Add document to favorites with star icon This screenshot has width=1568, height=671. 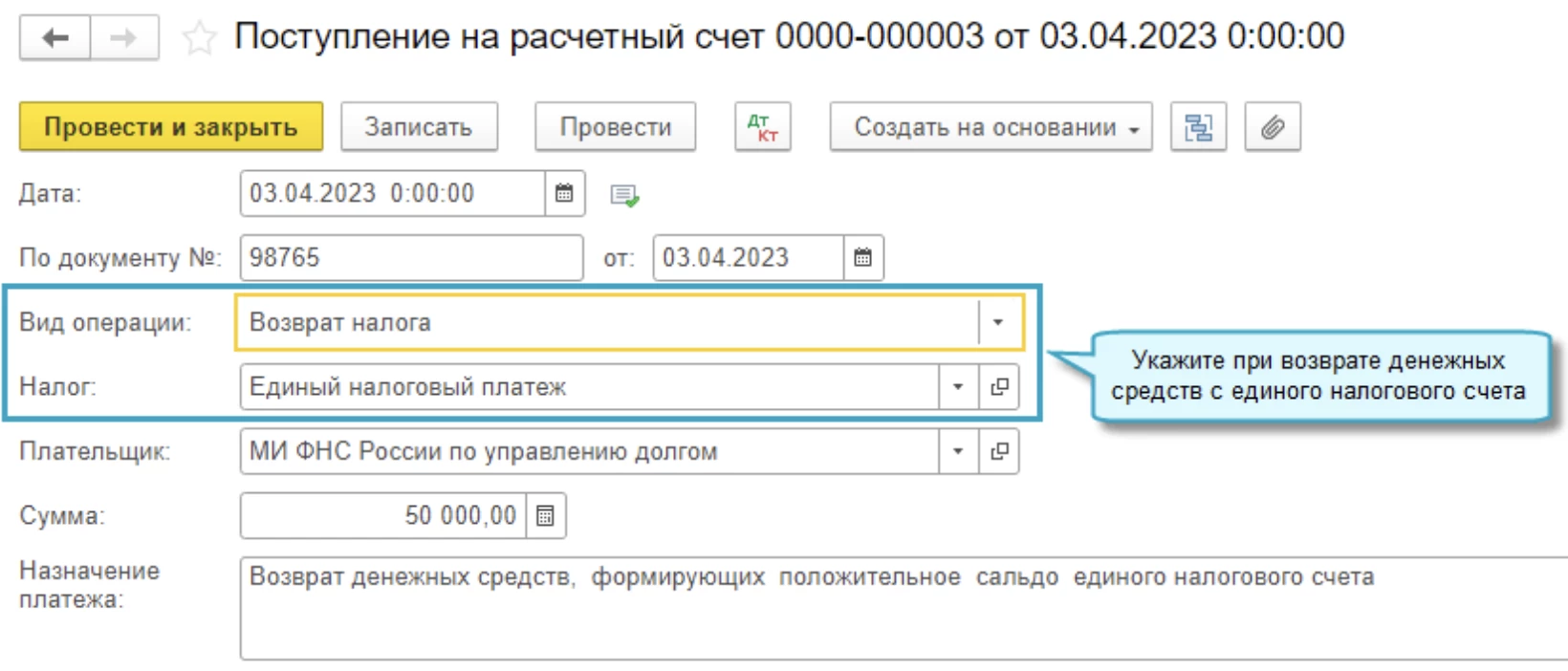(x=199, y=39)
